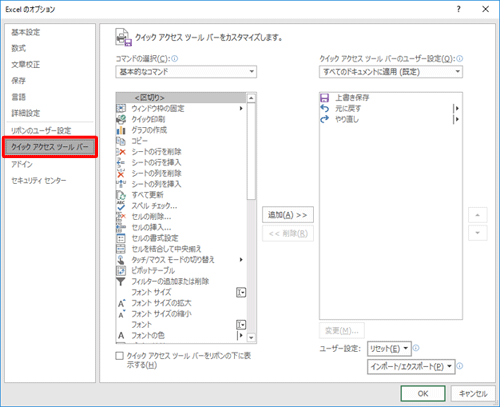Viewport: 500px width, 407px height.
Task: Select the ウィンドウ枠の固定 command icon
Action: point(121,108)
